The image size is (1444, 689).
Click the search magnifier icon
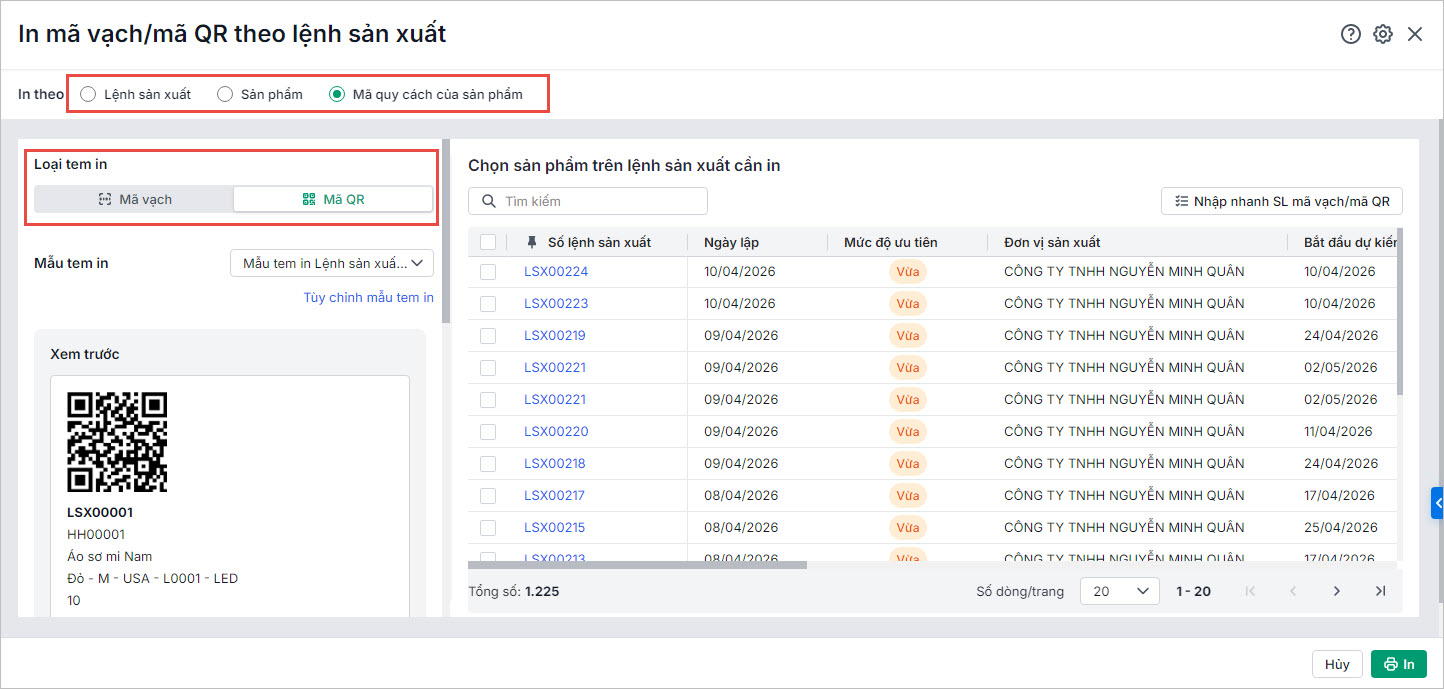(x=489, y=201)
